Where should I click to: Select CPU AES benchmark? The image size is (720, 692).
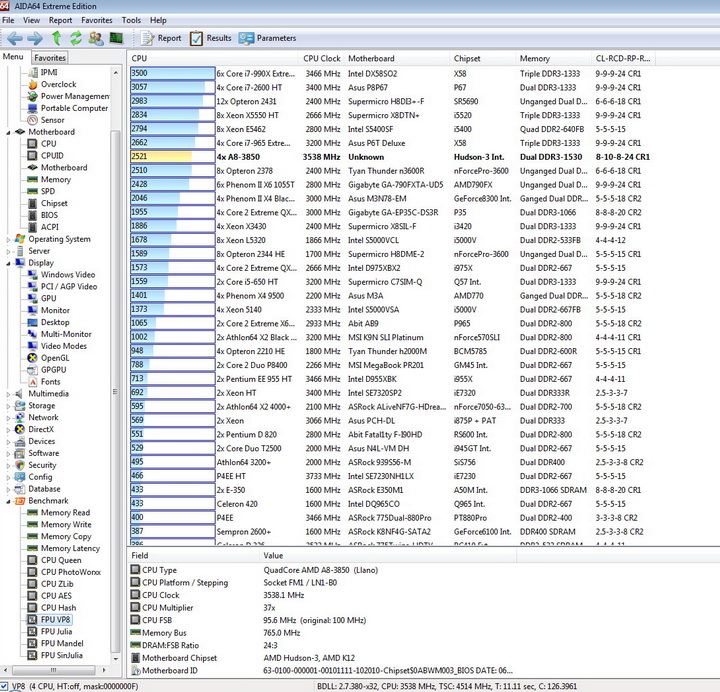[56, 596]
